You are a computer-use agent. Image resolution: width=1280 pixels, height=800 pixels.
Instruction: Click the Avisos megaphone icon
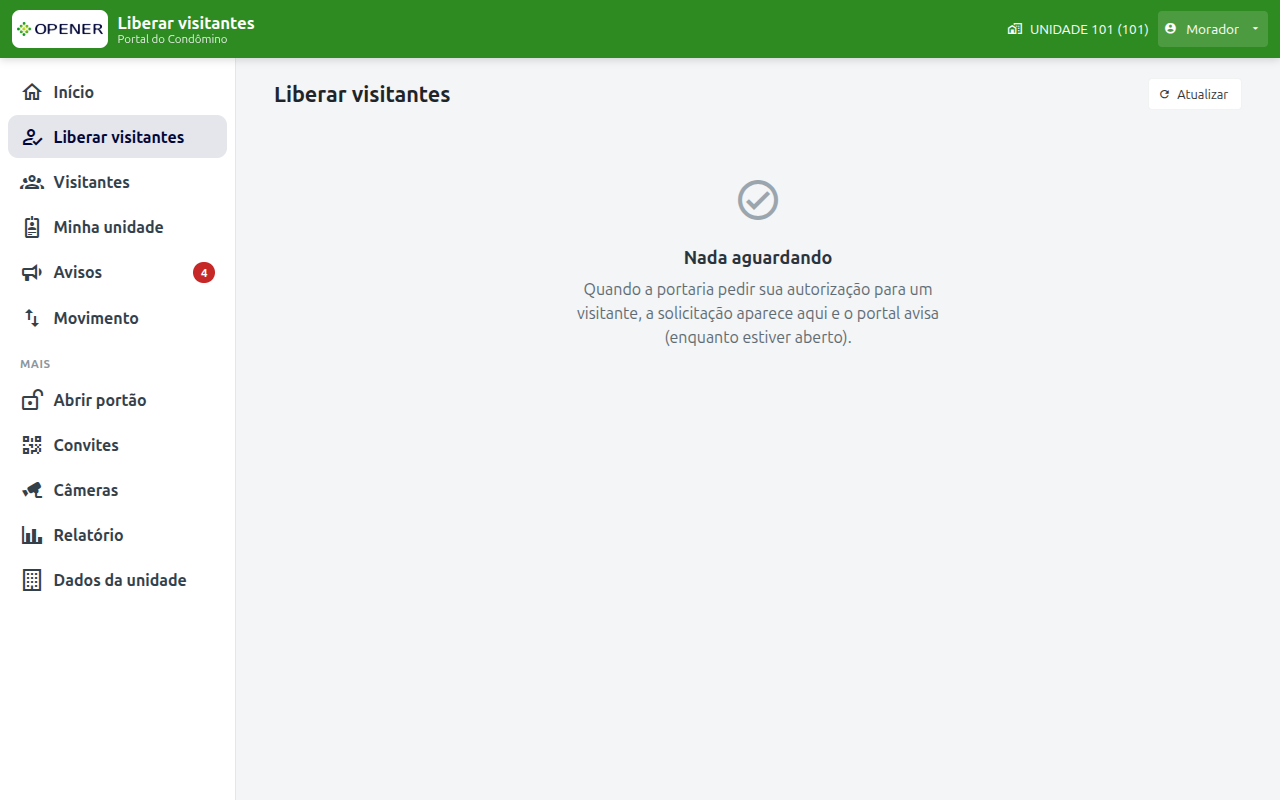click(x=32, y=272)
